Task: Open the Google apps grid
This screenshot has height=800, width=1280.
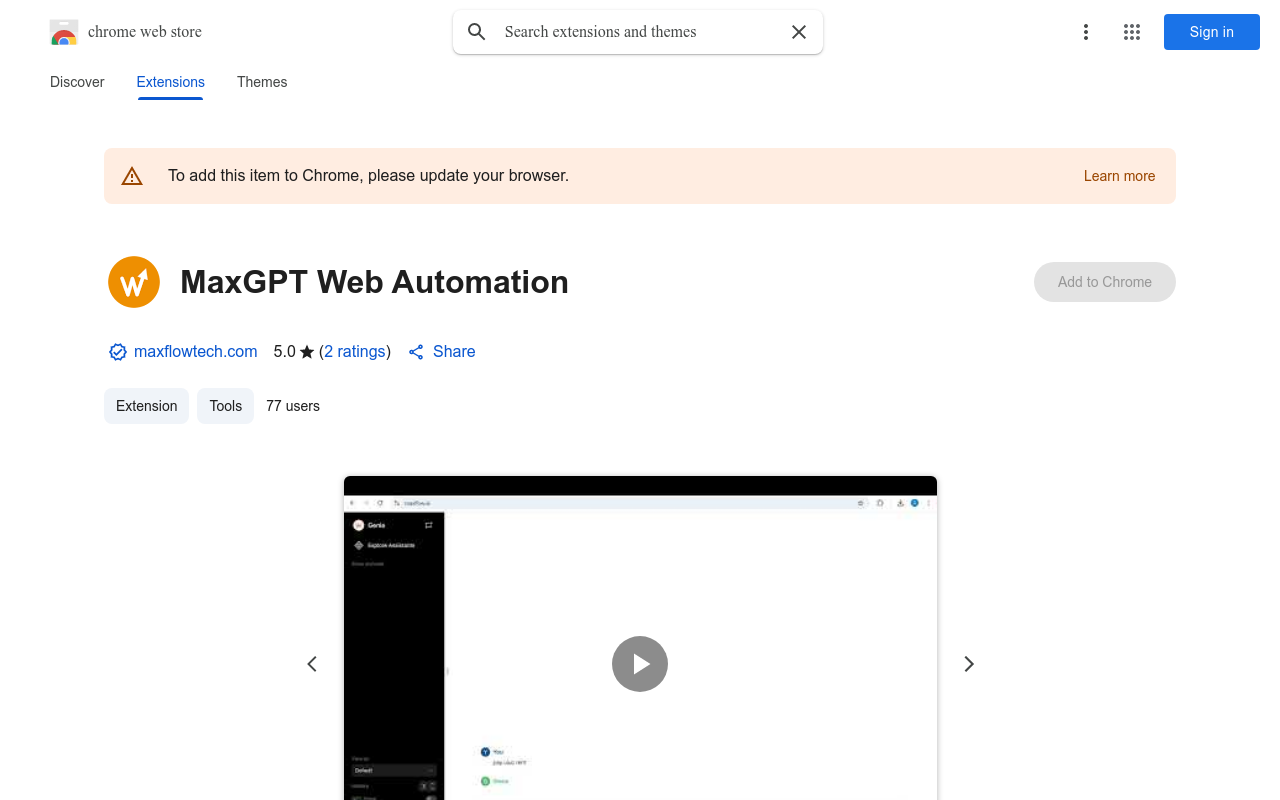Action: coord(1132,32)
